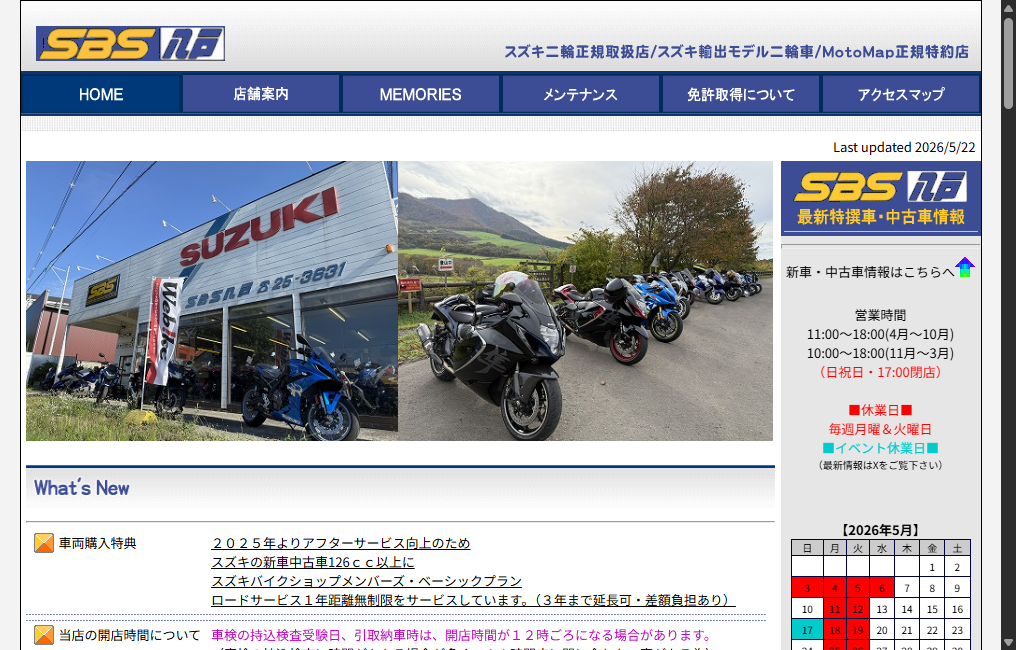
Task: Click the 車両購入特典 label
Action: click(x=98, y=543)
